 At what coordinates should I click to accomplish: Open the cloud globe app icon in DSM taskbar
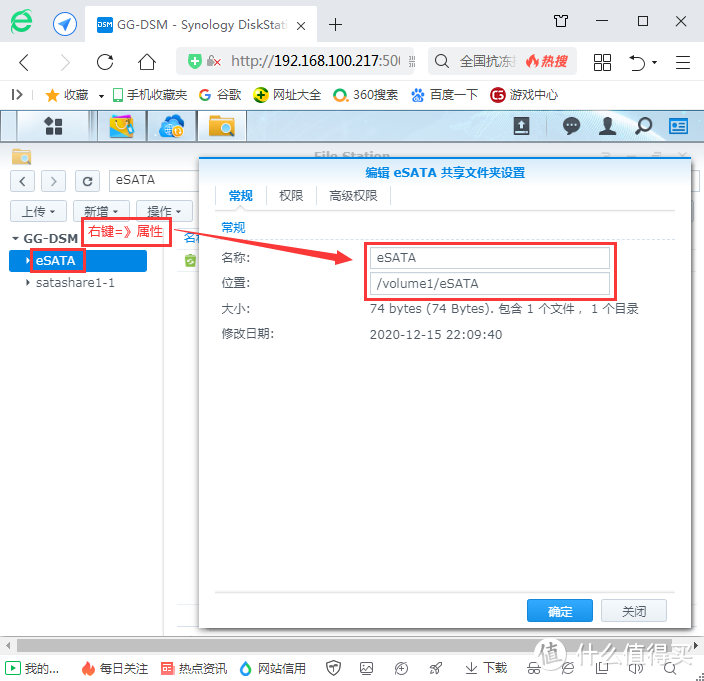pos(172,126)
